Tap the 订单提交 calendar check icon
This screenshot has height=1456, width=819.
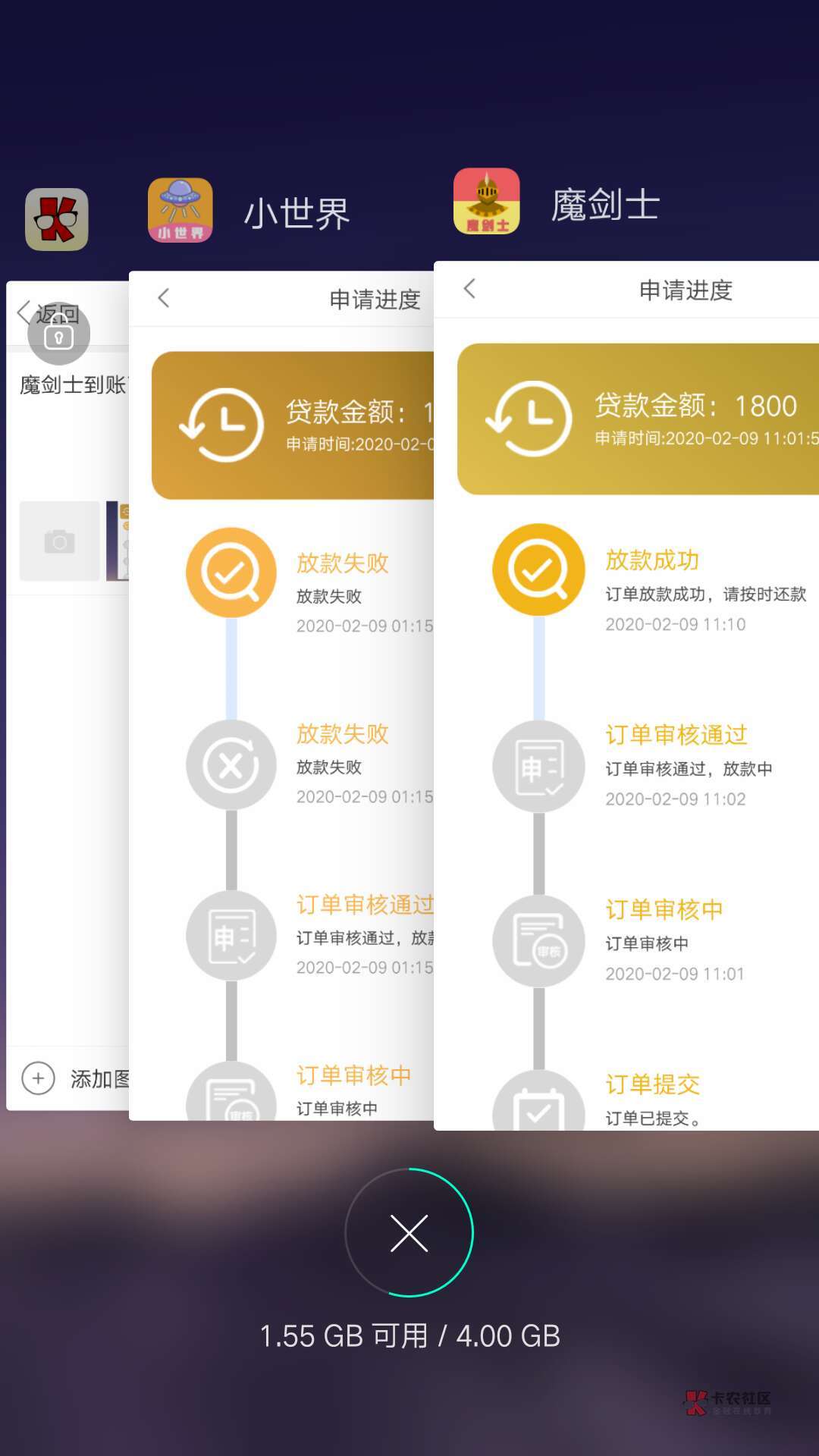538,1103
